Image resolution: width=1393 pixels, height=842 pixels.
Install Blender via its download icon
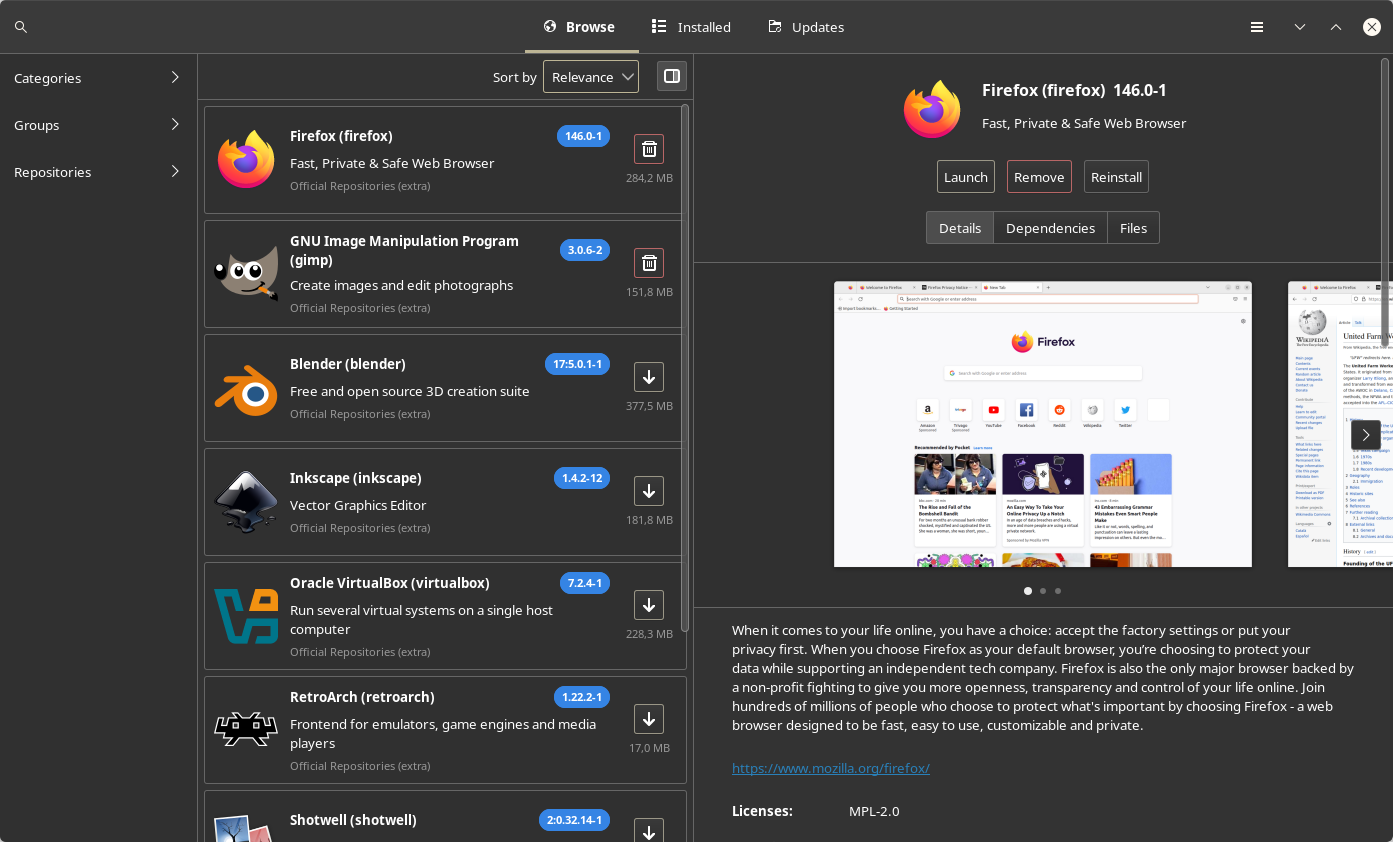648,377
